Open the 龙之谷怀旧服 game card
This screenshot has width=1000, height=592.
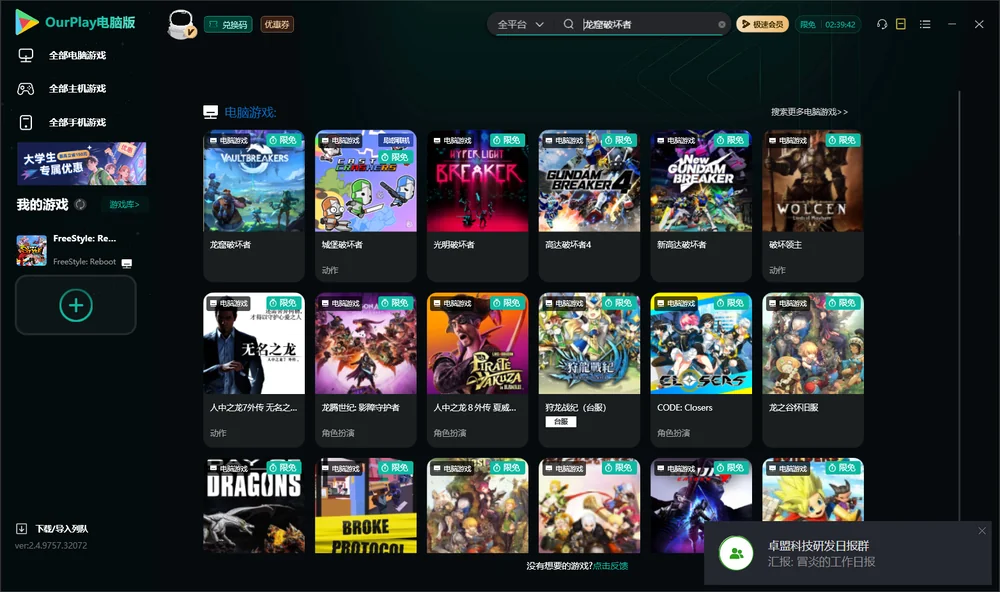813,369
